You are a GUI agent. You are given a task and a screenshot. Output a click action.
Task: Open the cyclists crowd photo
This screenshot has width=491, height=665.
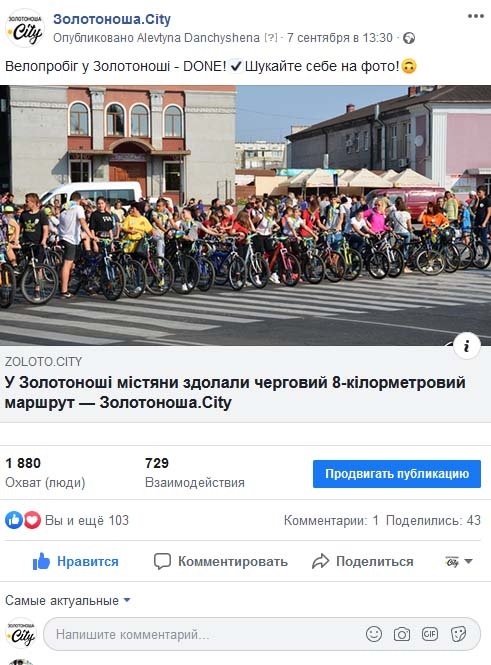pyautogui.click(x=246, y=215)
